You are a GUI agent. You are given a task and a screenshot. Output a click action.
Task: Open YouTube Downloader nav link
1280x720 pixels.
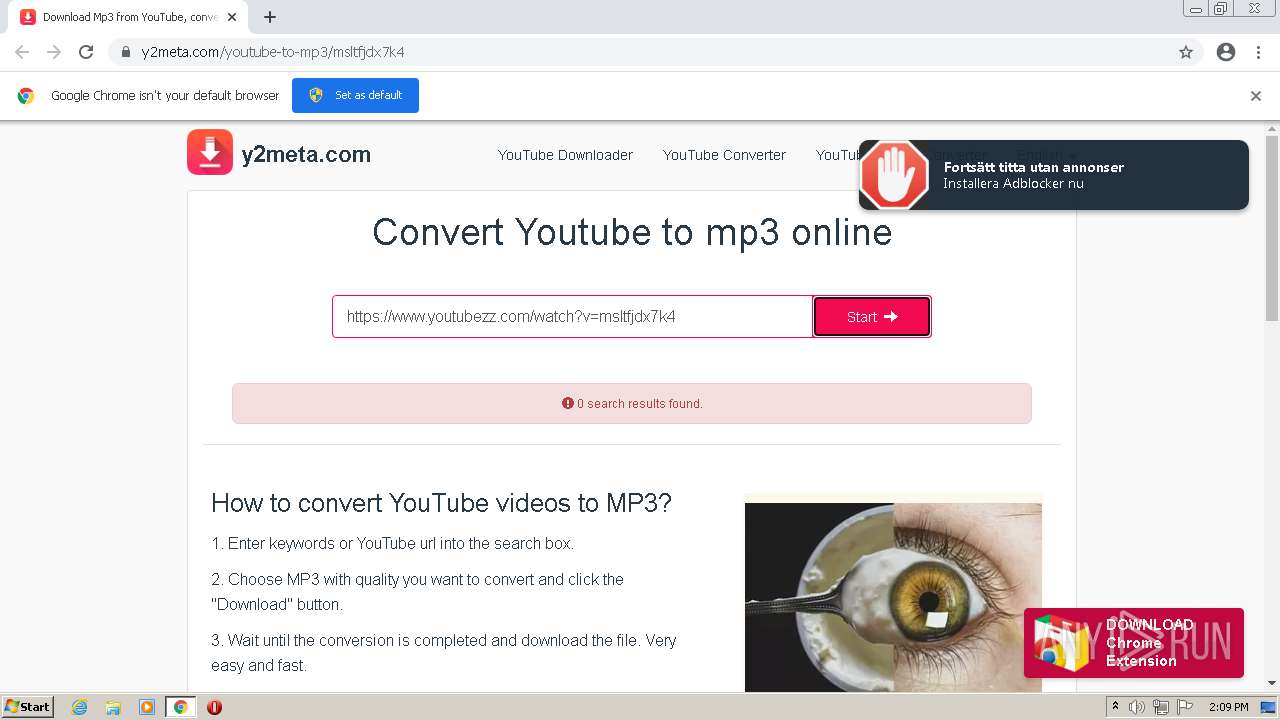tap(565, 155)
